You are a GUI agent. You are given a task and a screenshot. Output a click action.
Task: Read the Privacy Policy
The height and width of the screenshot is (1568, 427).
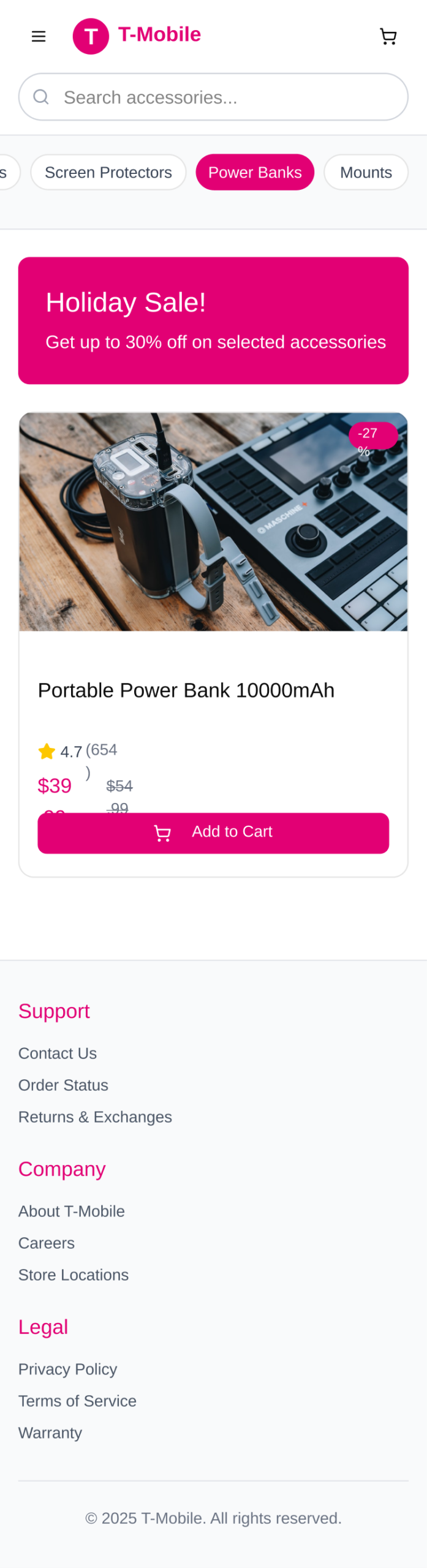(67, 1370)
